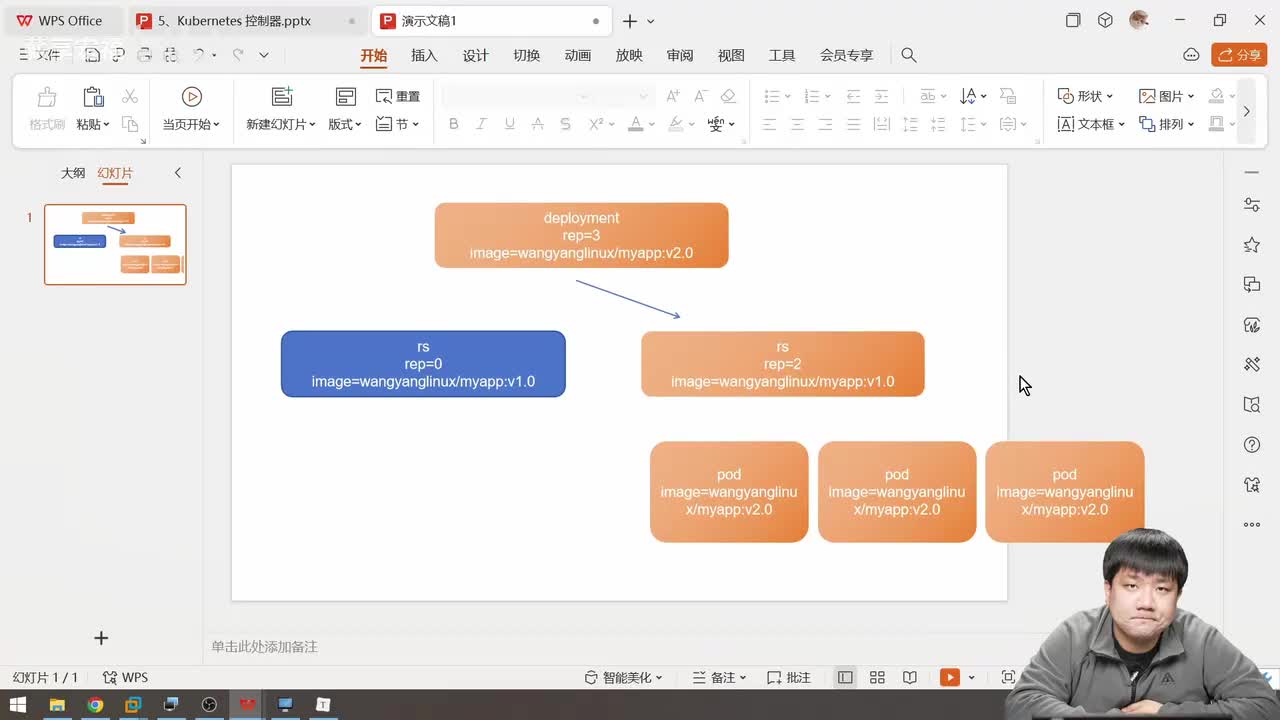Click the red slideshow play button

pyautogui.click(x=949, y=678)
